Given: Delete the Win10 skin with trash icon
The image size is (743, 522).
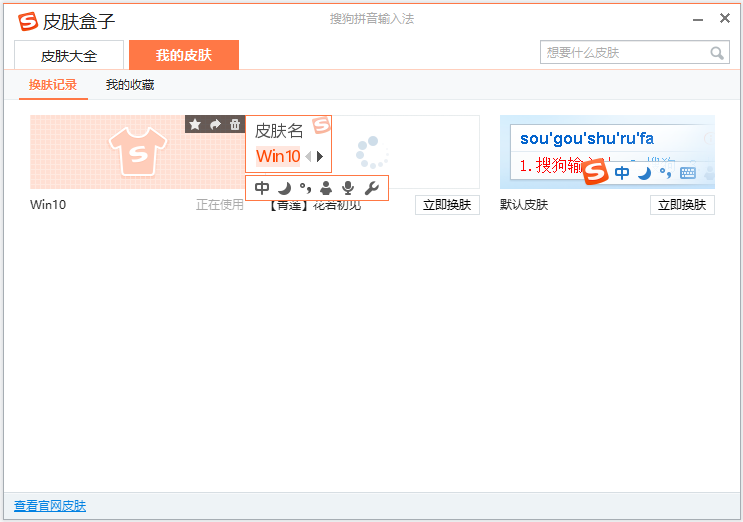Looking at the screenshot, I should click(235, 125).
